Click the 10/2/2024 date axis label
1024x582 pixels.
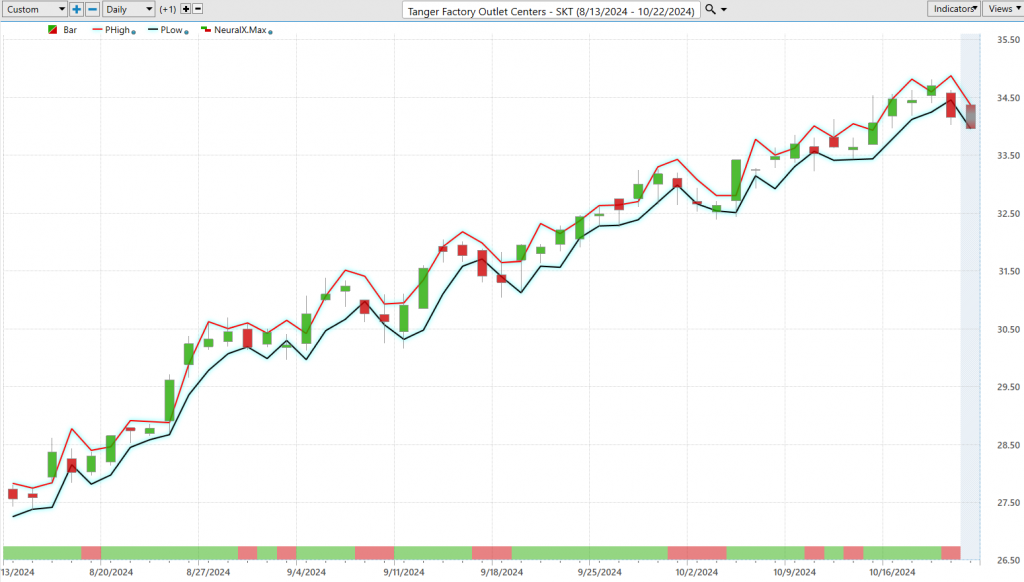tap(697, 572)
